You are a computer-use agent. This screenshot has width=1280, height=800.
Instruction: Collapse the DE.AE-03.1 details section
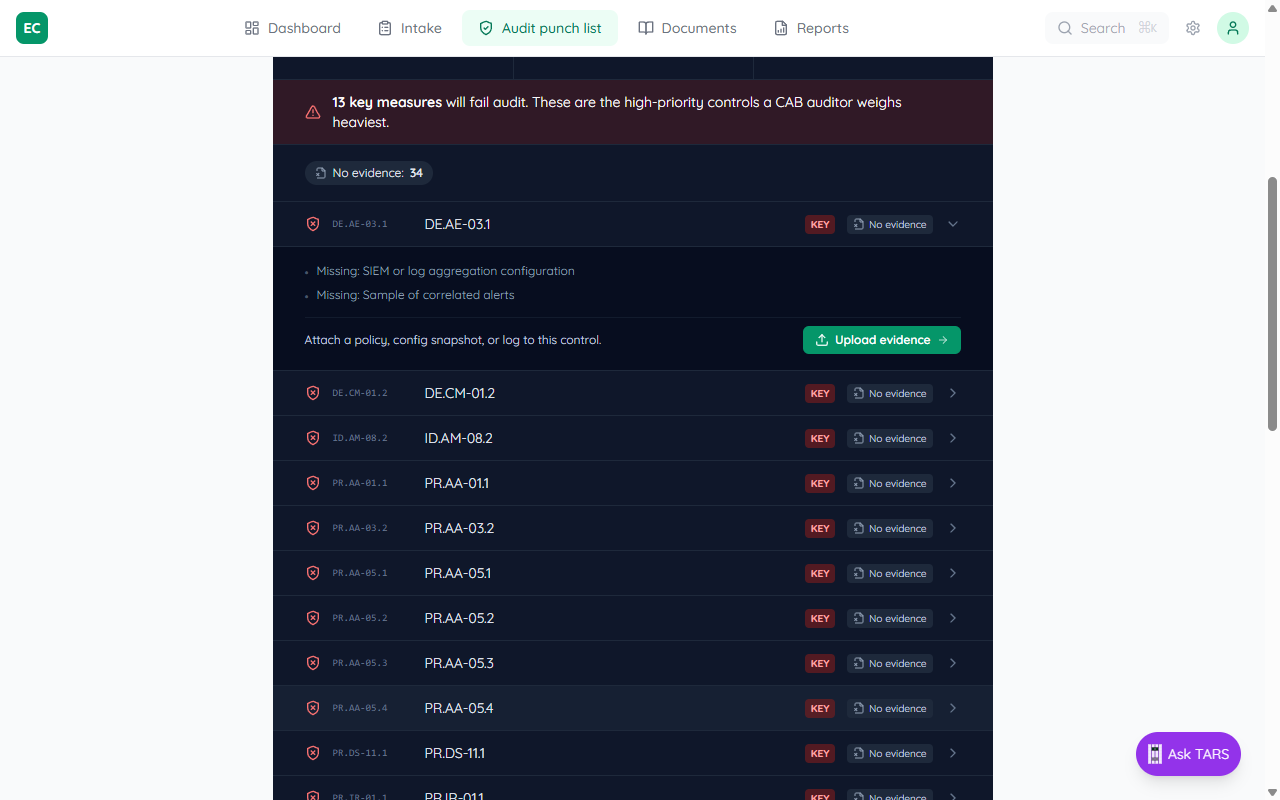pyautogui.click(x=952, y=224)
